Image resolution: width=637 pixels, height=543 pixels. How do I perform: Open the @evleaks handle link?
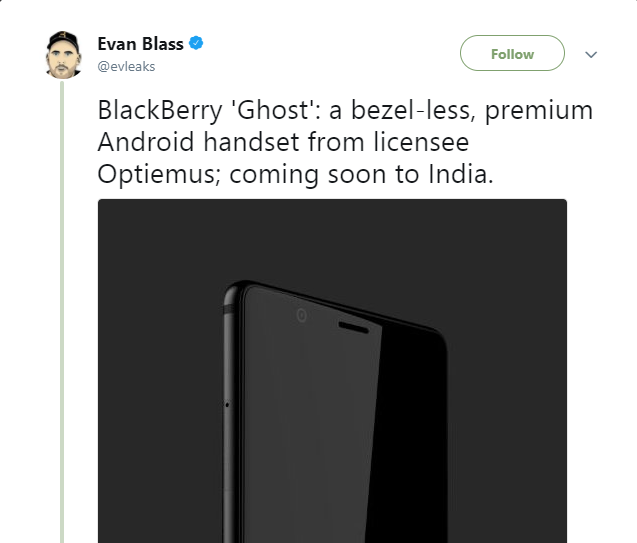point(126,67)
